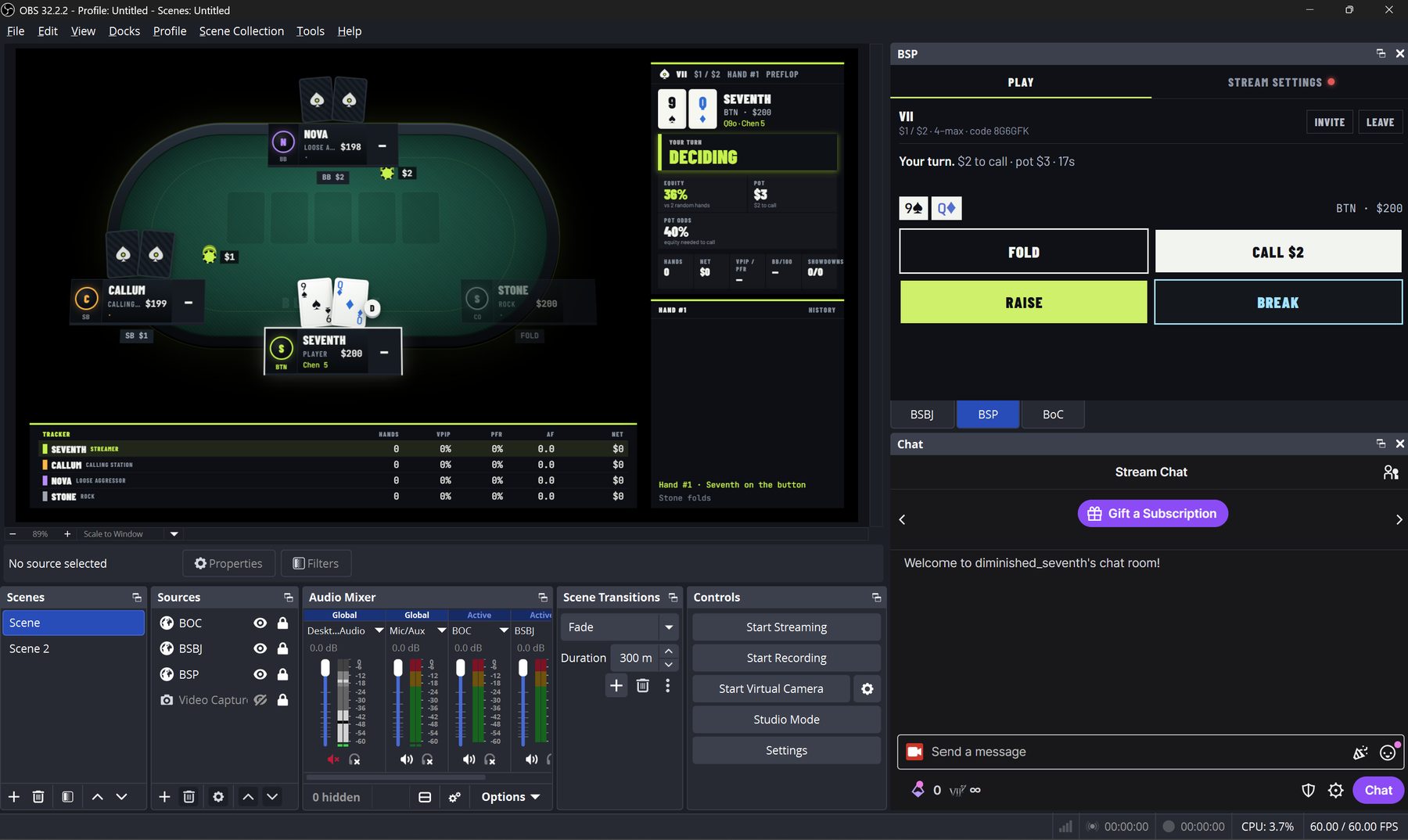
Task: Mute Mic/Aux speaker icon
Action: [x=406, y=759]
